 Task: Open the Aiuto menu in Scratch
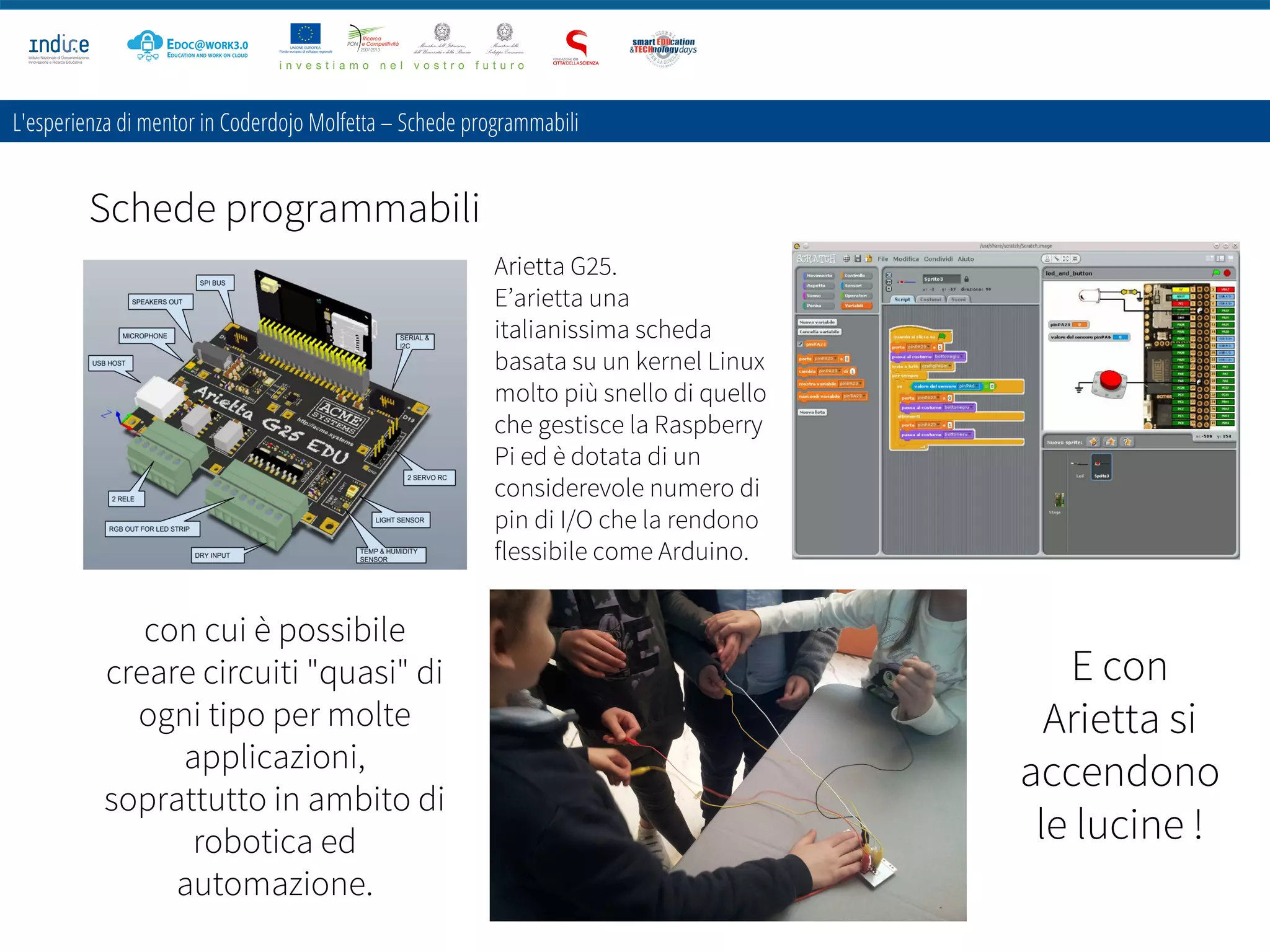(966, 259)
